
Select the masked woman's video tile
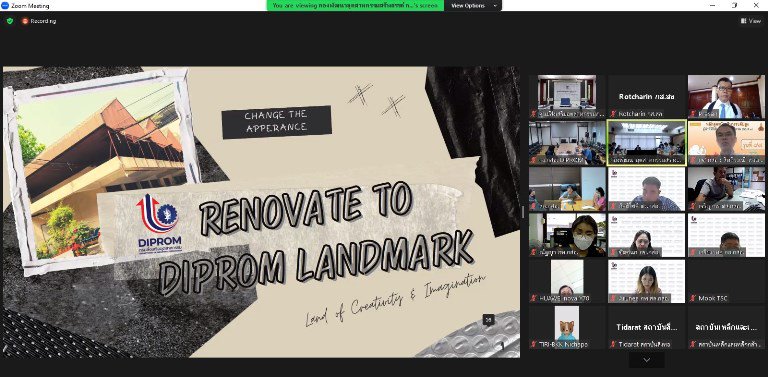567,235
